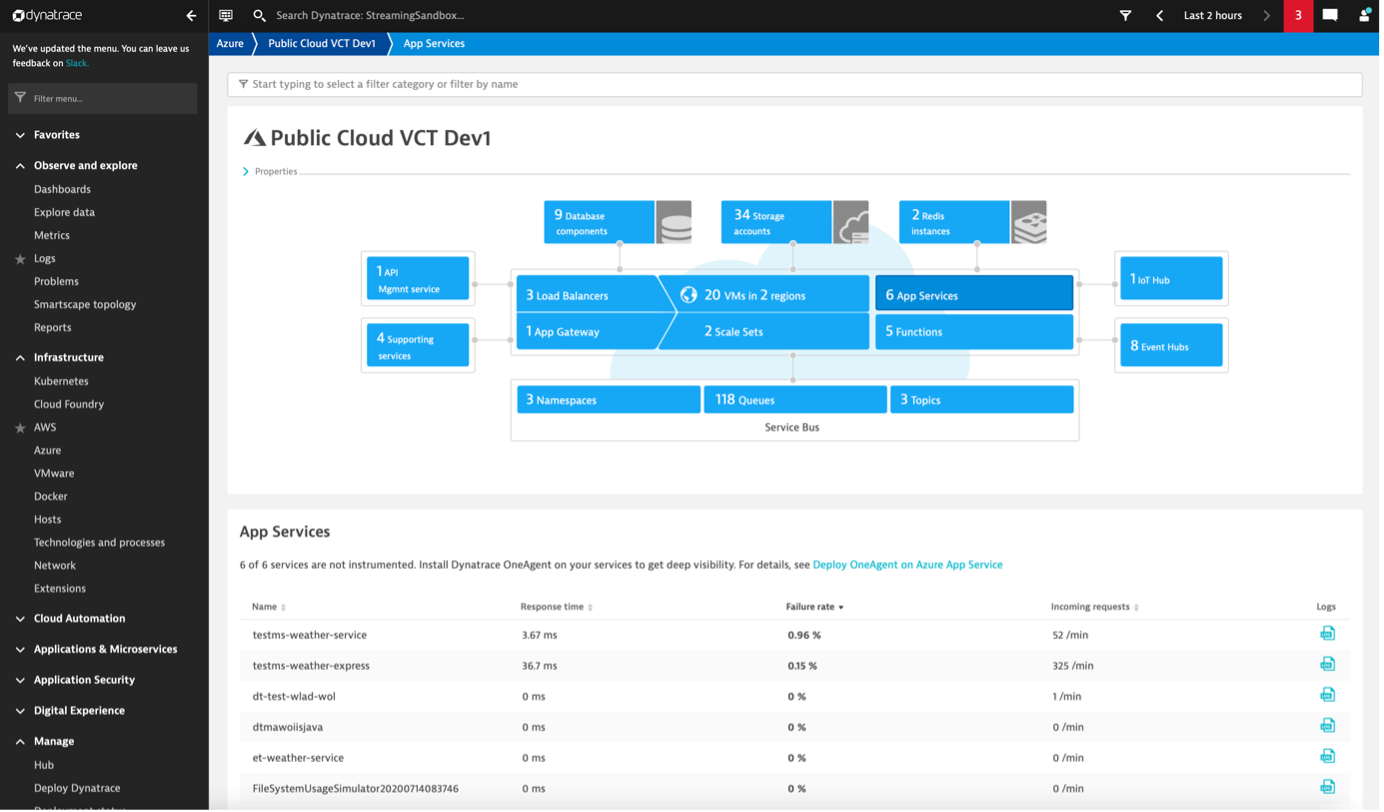Select the 6 App Services tile
1384x812 pixels.
[974, 295]
